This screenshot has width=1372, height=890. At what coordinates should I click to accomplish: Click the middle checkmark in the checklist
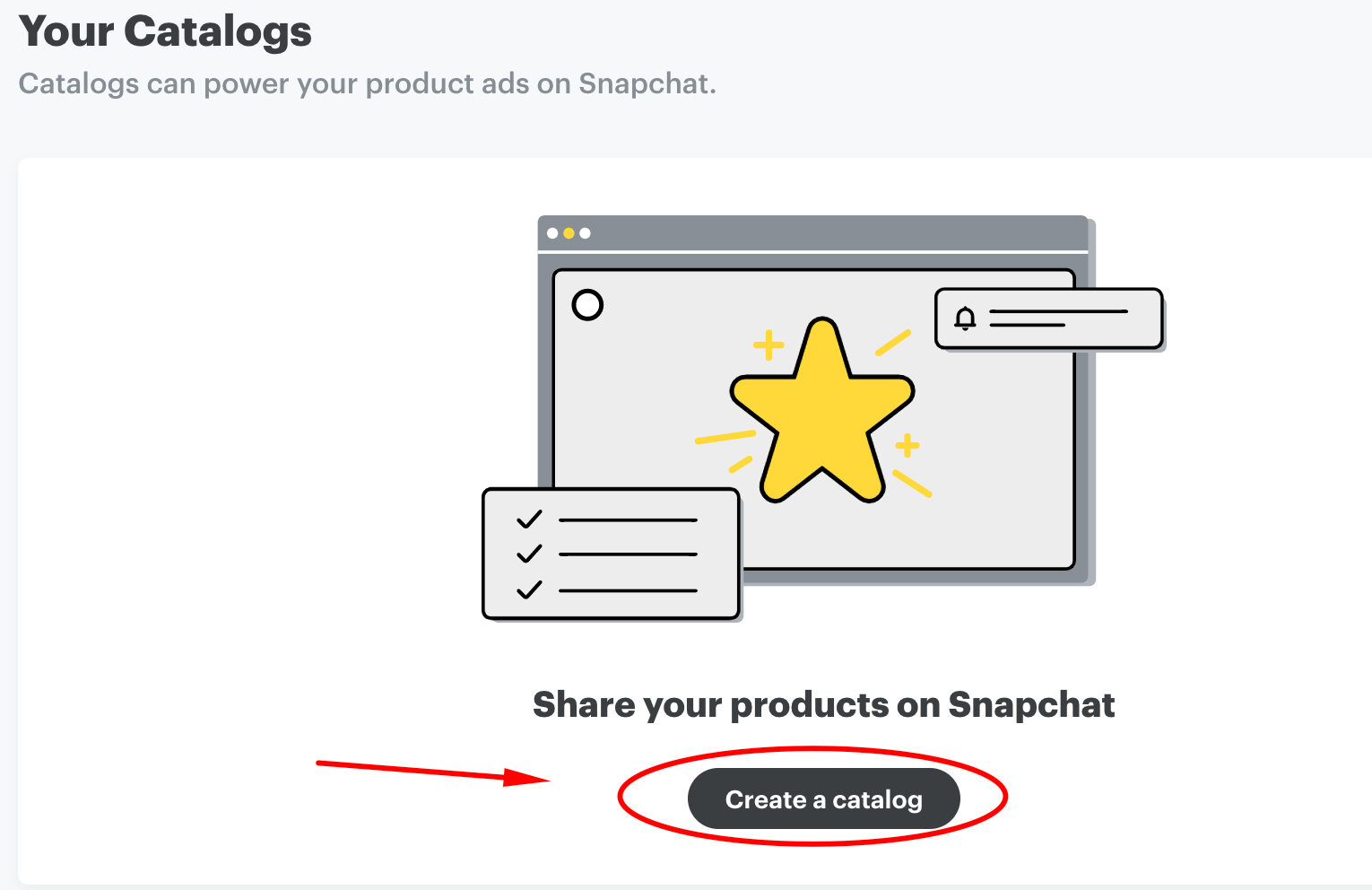530,554
